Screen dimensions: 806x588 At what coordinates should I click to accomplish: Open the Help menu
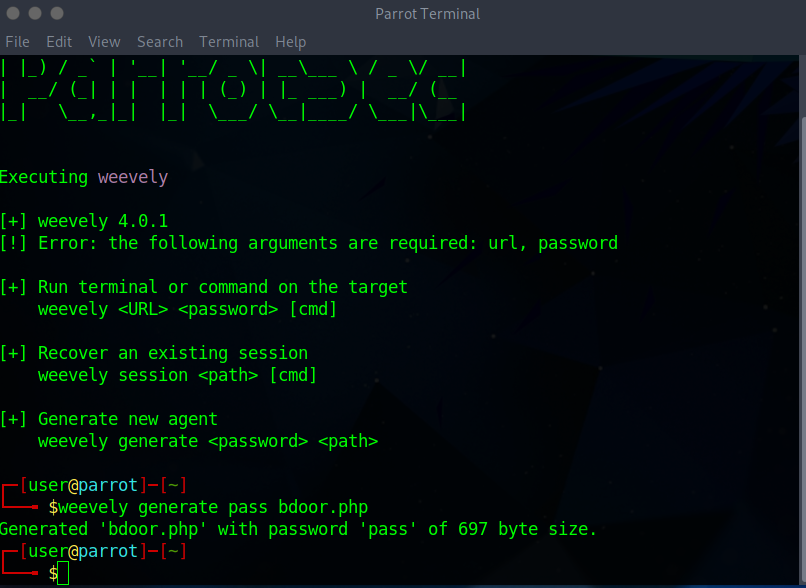(290, 42)
